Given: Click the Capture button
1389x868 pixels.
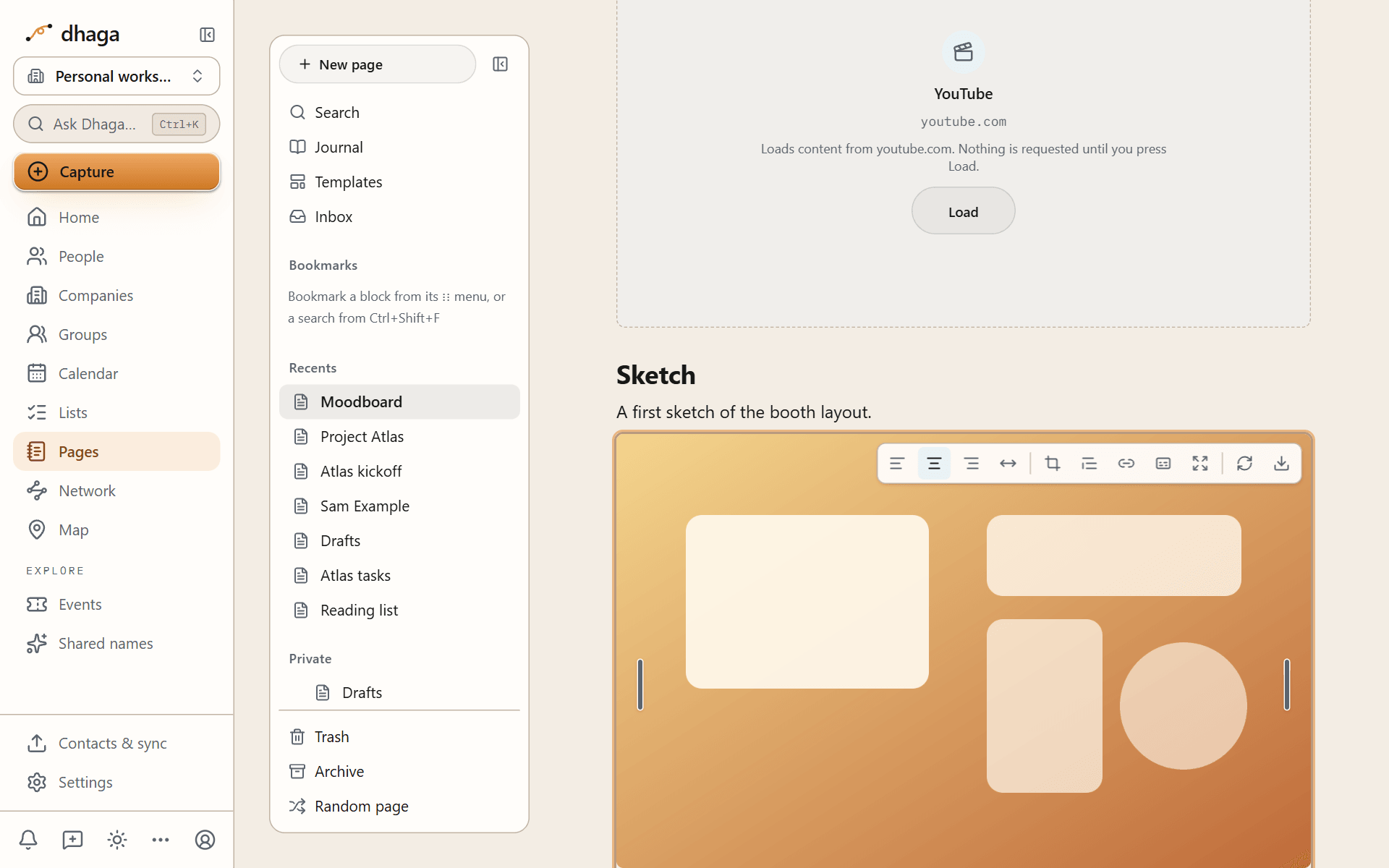Looking at the screenshot, I should point(116,171).
